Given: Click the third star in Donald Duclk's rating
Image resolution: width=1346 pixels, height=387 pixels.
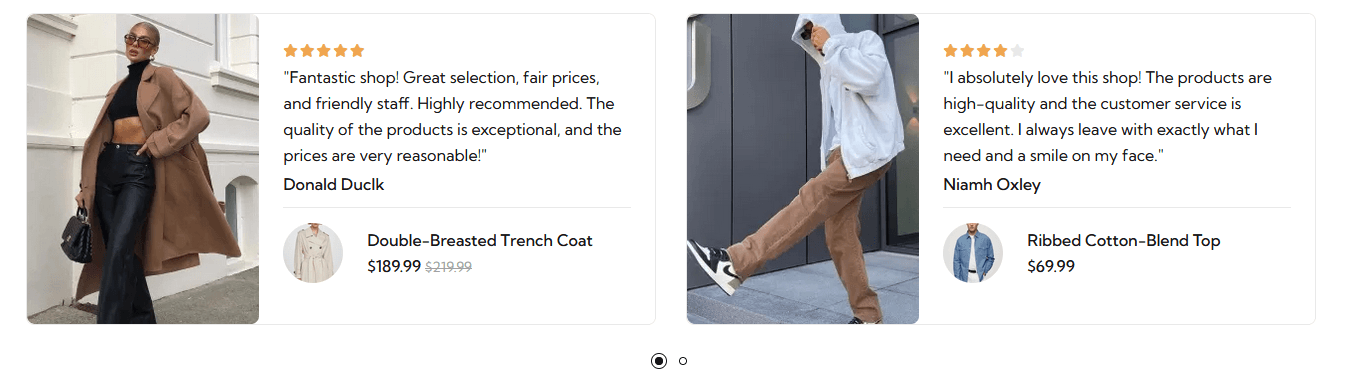Looking at the screenshot, I should 324,50.
